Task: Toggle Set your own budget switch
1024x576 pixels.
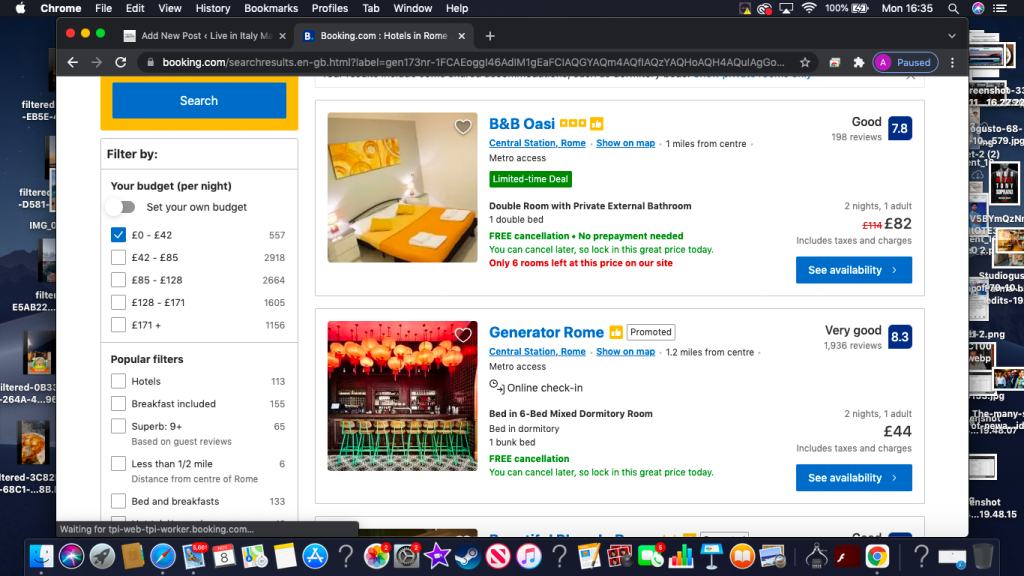Action: click(x=121, y=207)
